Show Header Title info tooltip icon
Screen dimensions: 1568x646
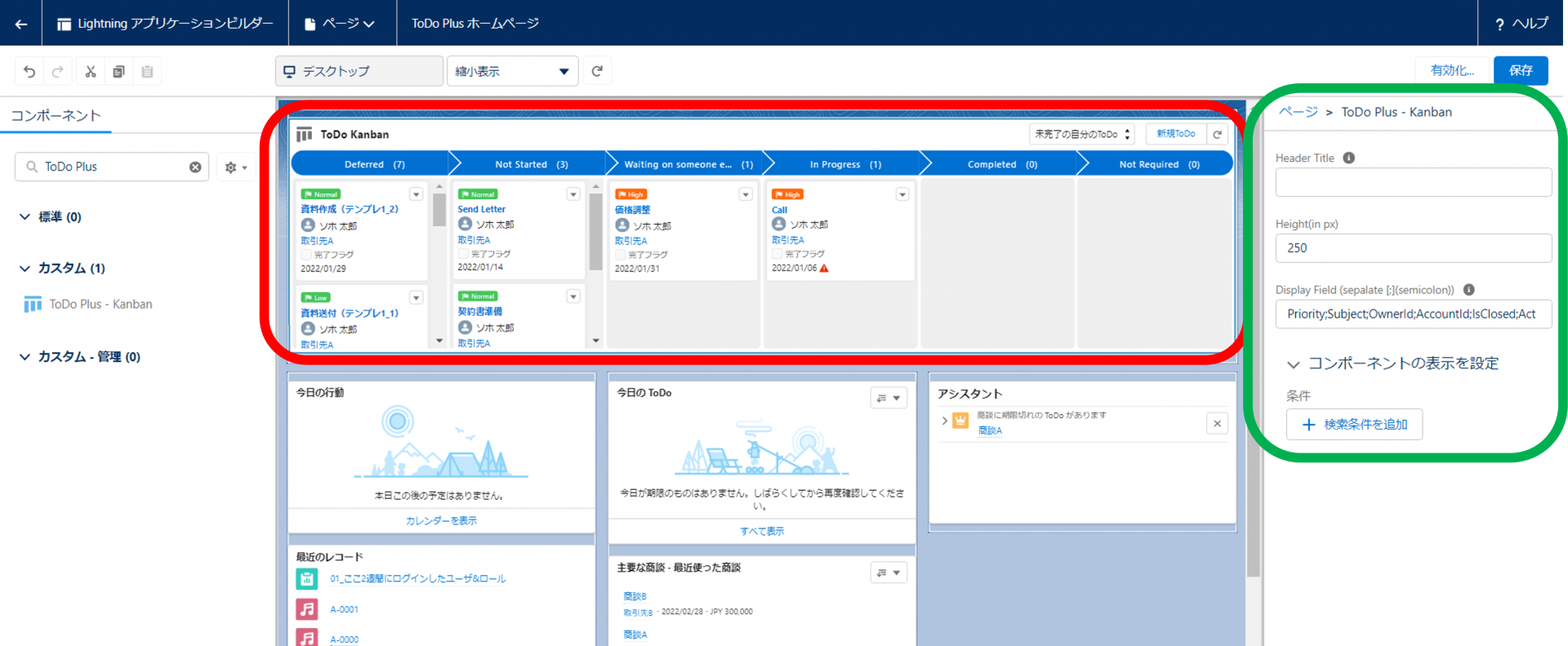coord(1349,158)
